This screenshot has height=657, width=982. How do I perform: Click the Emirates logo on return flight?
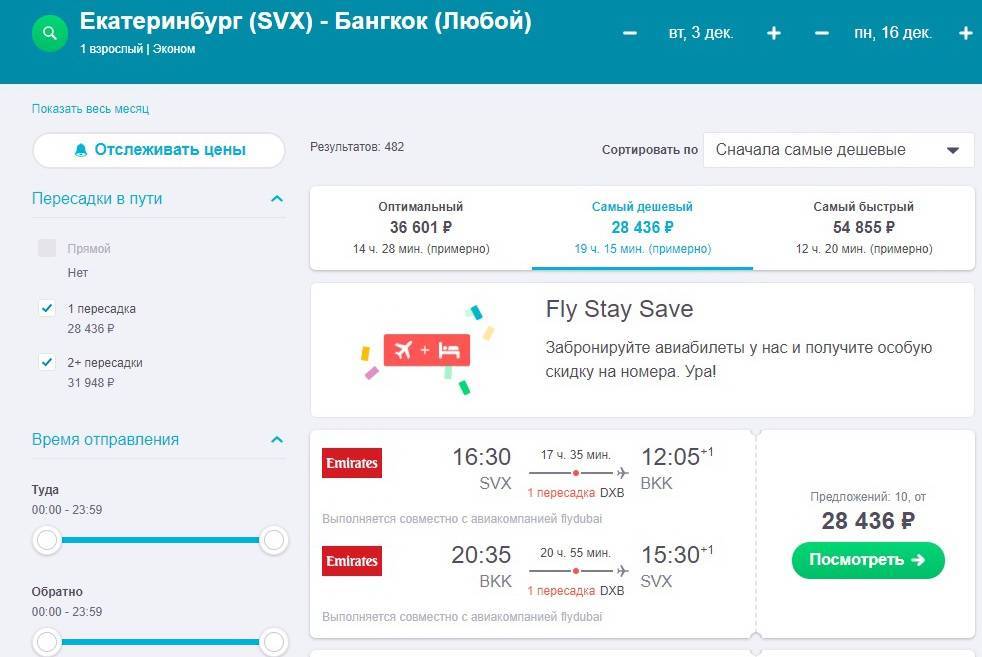[x=352, y=561]
